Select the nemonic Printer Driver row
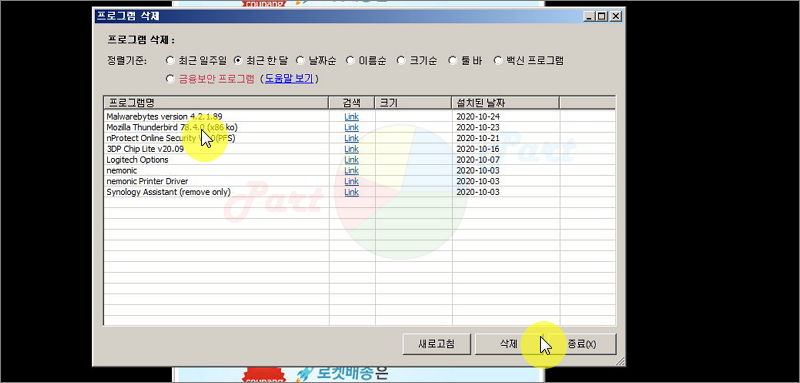This screenshot has width=800, height=383. (x=359, y=181)
